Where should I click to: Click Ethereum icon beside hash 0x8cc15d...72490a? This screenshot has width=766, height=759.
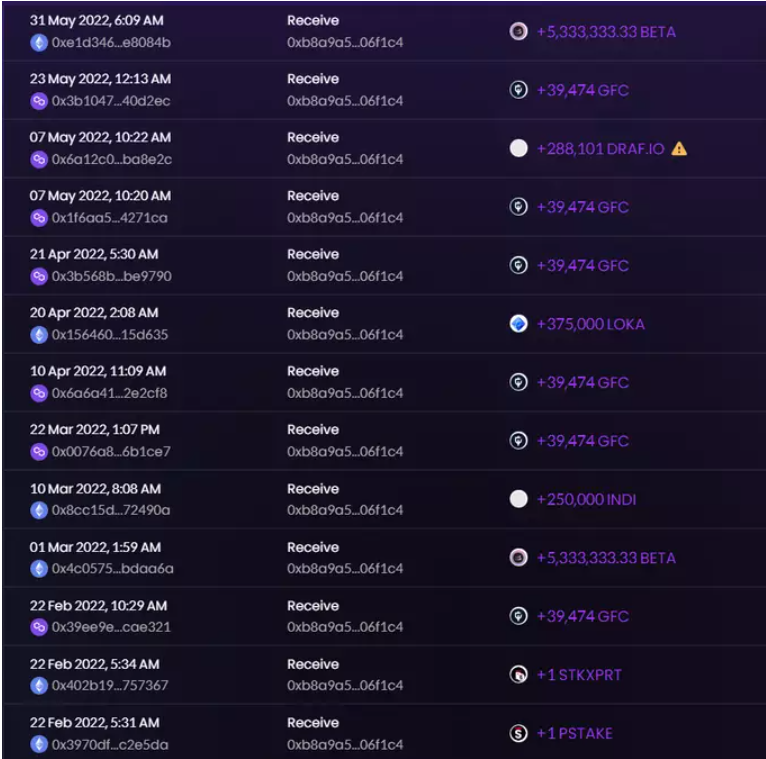tap(39, 510)
